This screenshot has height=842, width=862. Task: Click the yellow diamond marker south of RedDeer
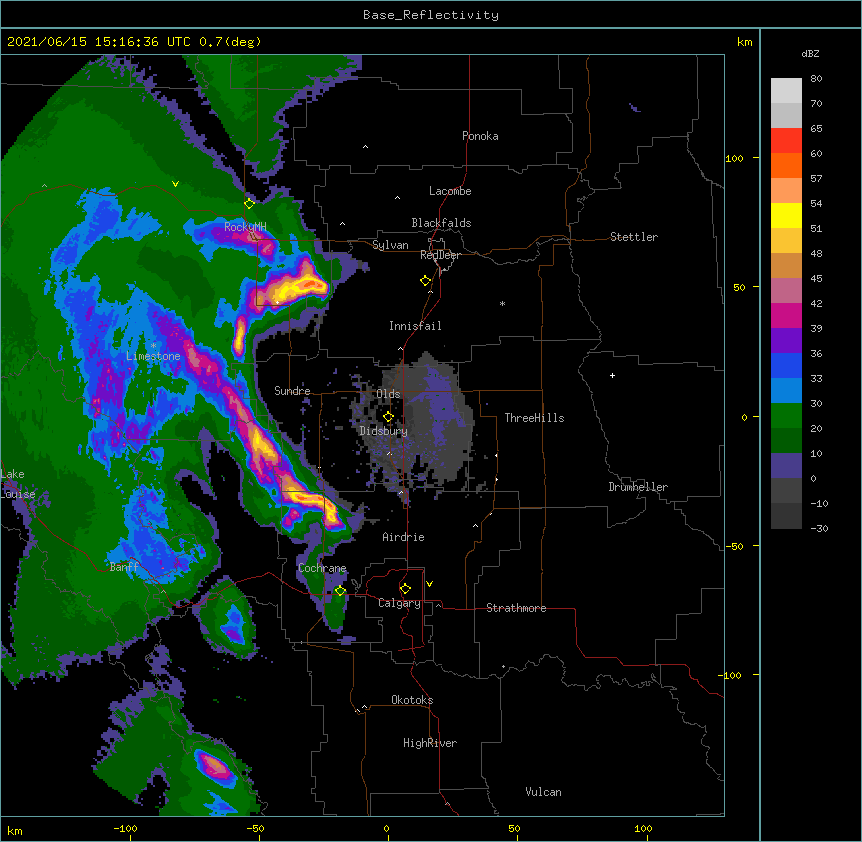(x=426, y=281)
